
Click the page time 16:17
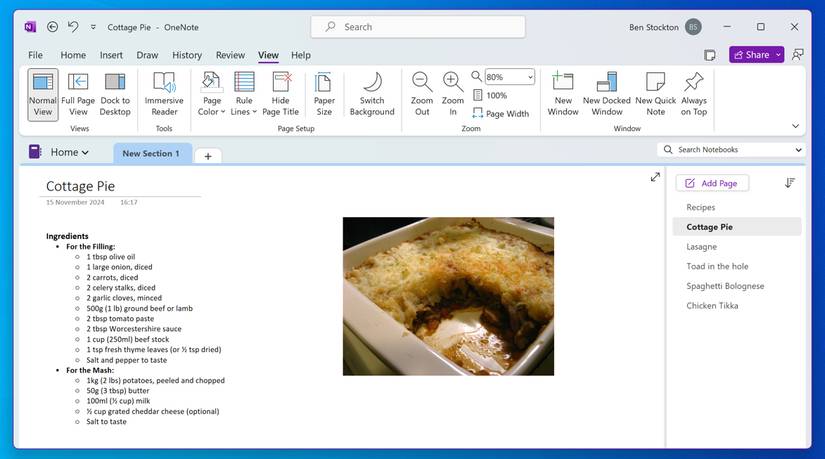pyautogui.click(x=128, y=202)
